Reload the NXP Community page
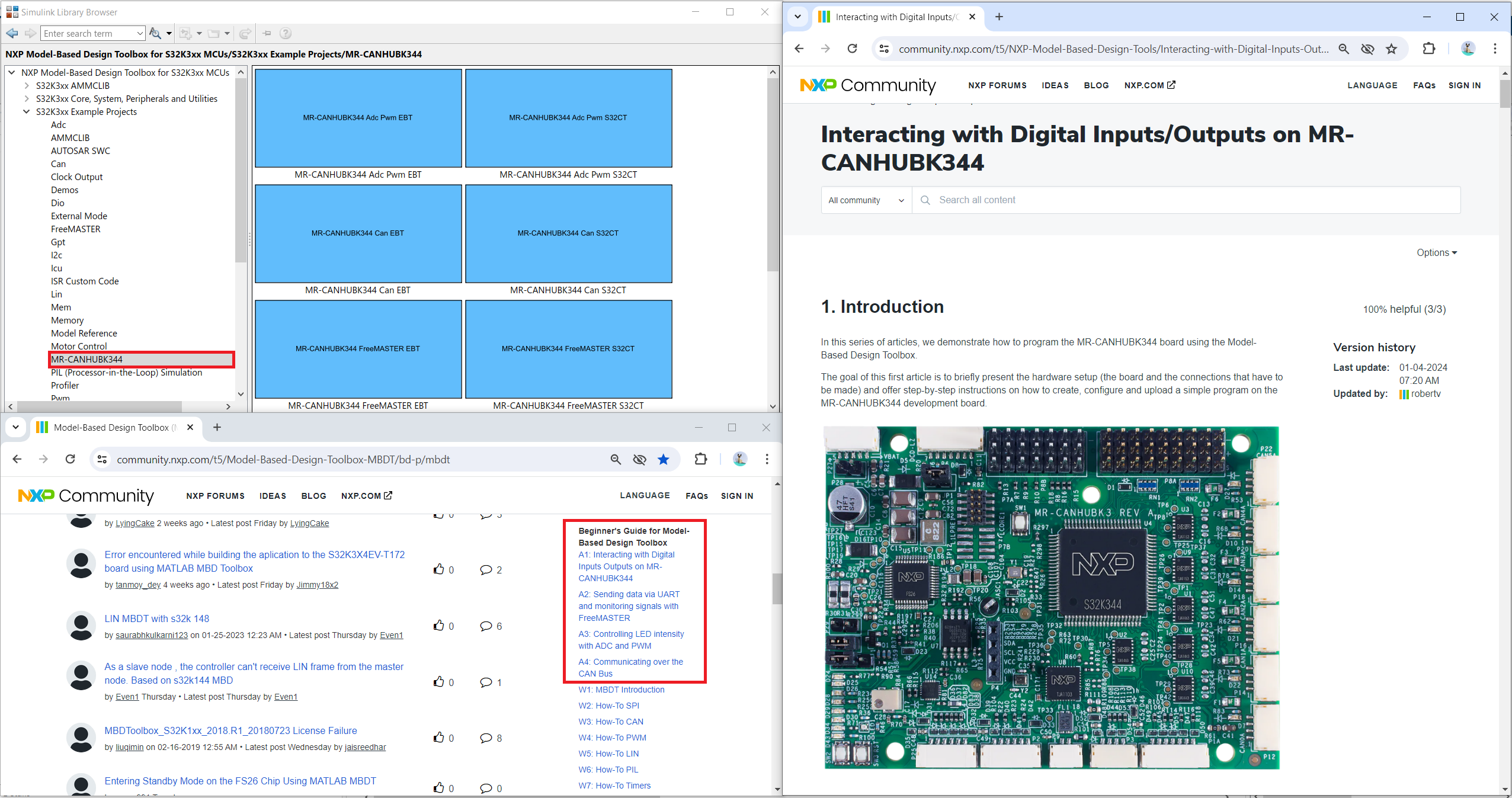The image size is (1512, 798). pos(852,49)
